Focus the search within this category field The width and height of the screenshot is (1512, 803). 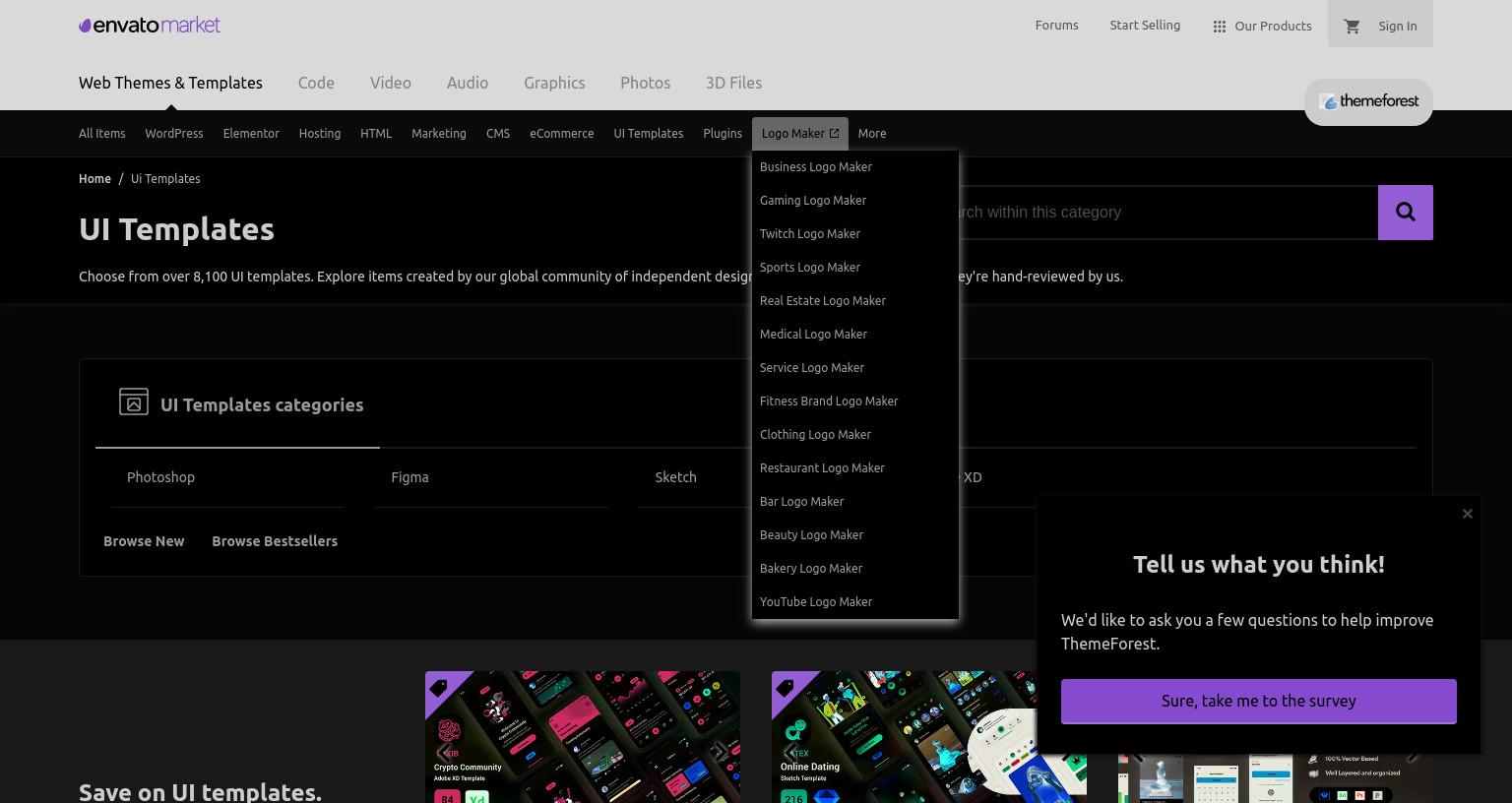(x=1167, y=213)
